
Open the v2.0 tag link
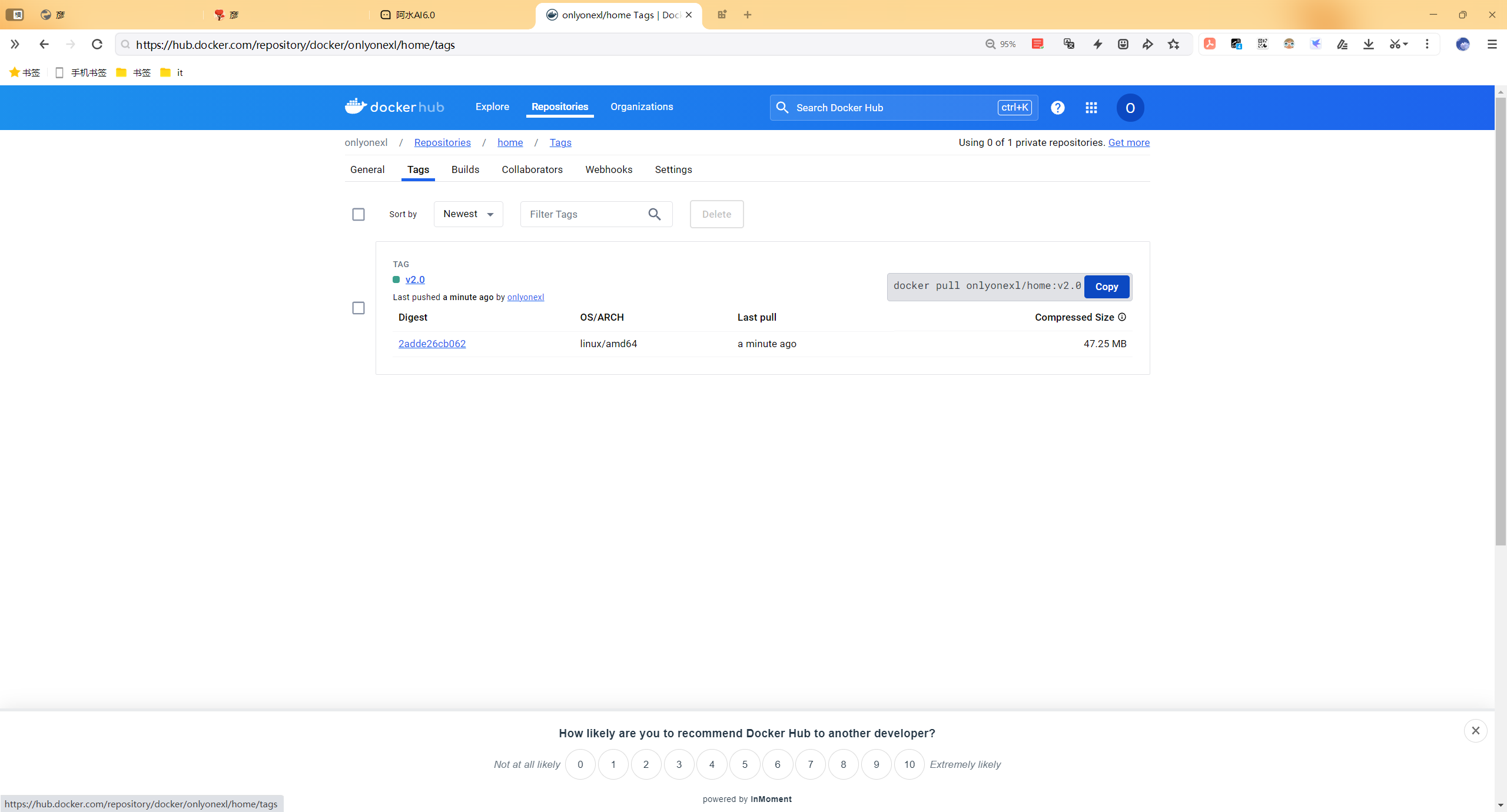point(415,279)
